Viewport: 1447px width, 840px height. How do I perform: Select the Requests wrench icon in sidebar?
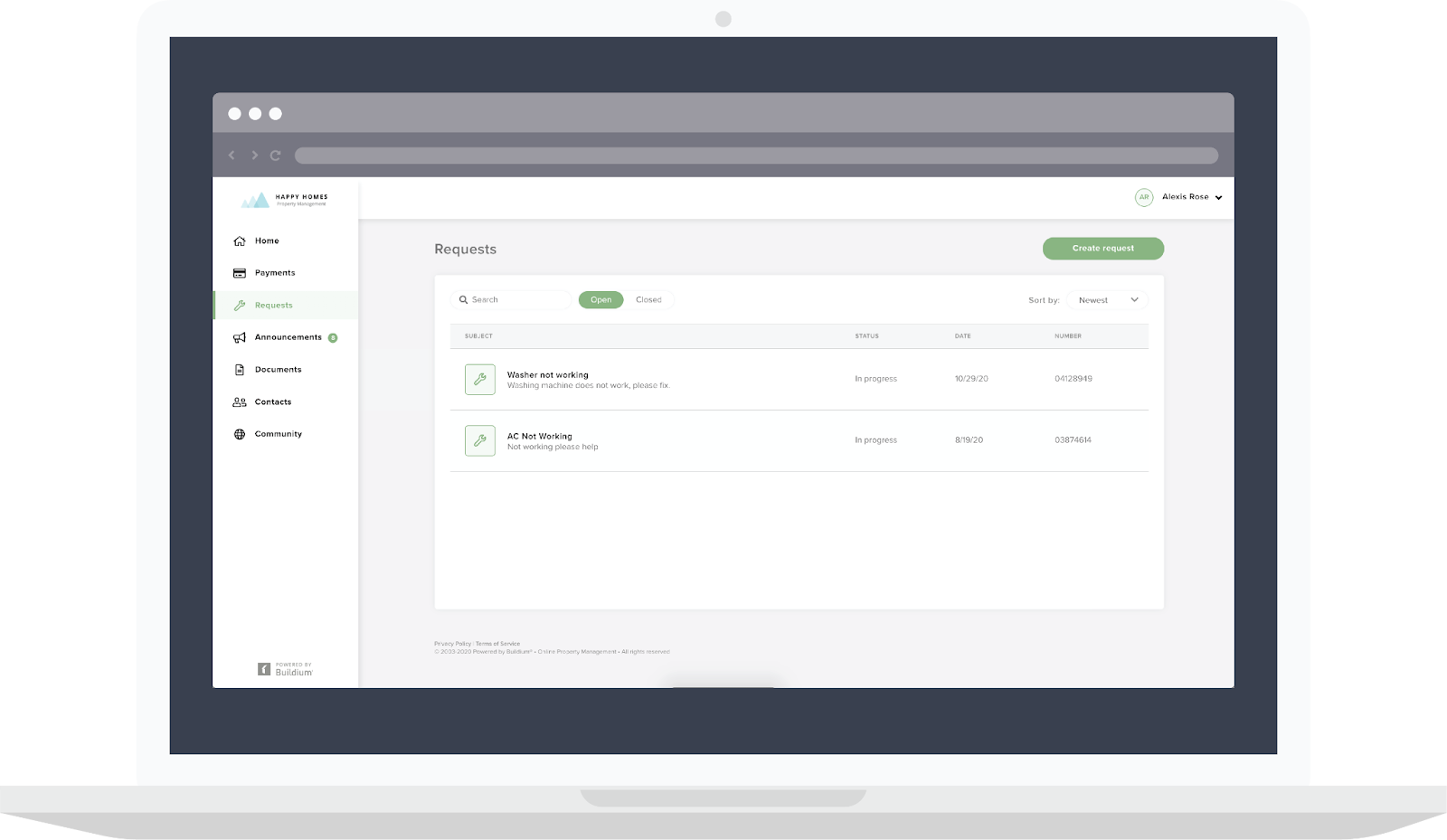[x=240, y=306]
